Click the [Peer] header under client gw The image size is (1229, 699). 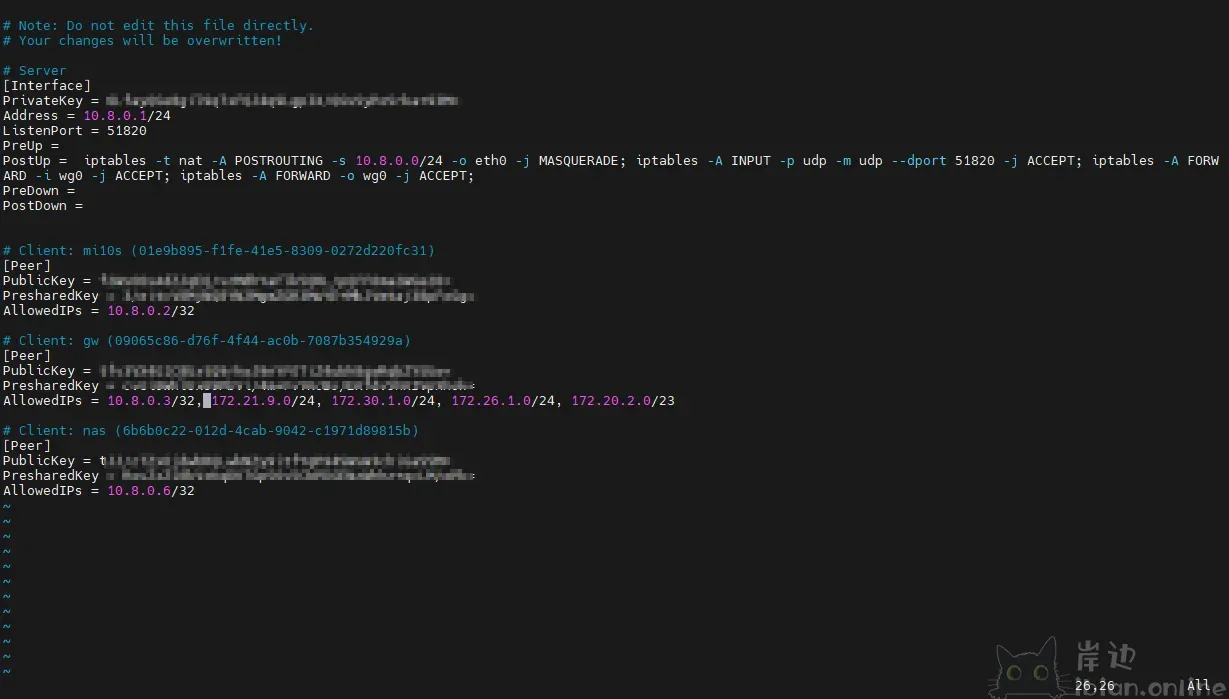[x=27, y=355]
